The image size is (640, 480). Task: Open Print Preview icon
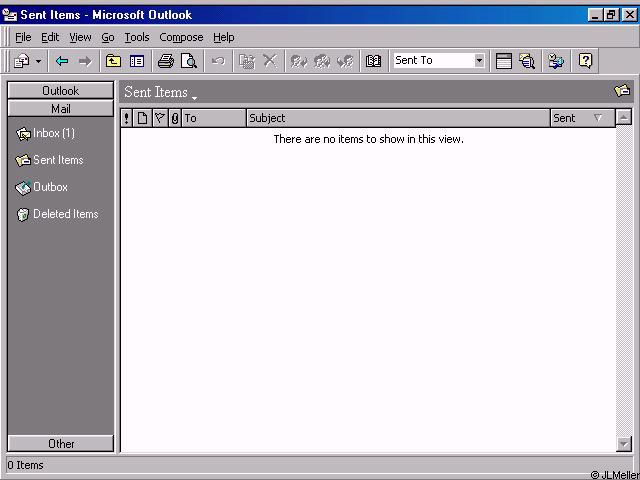click(x=189, y=61)
